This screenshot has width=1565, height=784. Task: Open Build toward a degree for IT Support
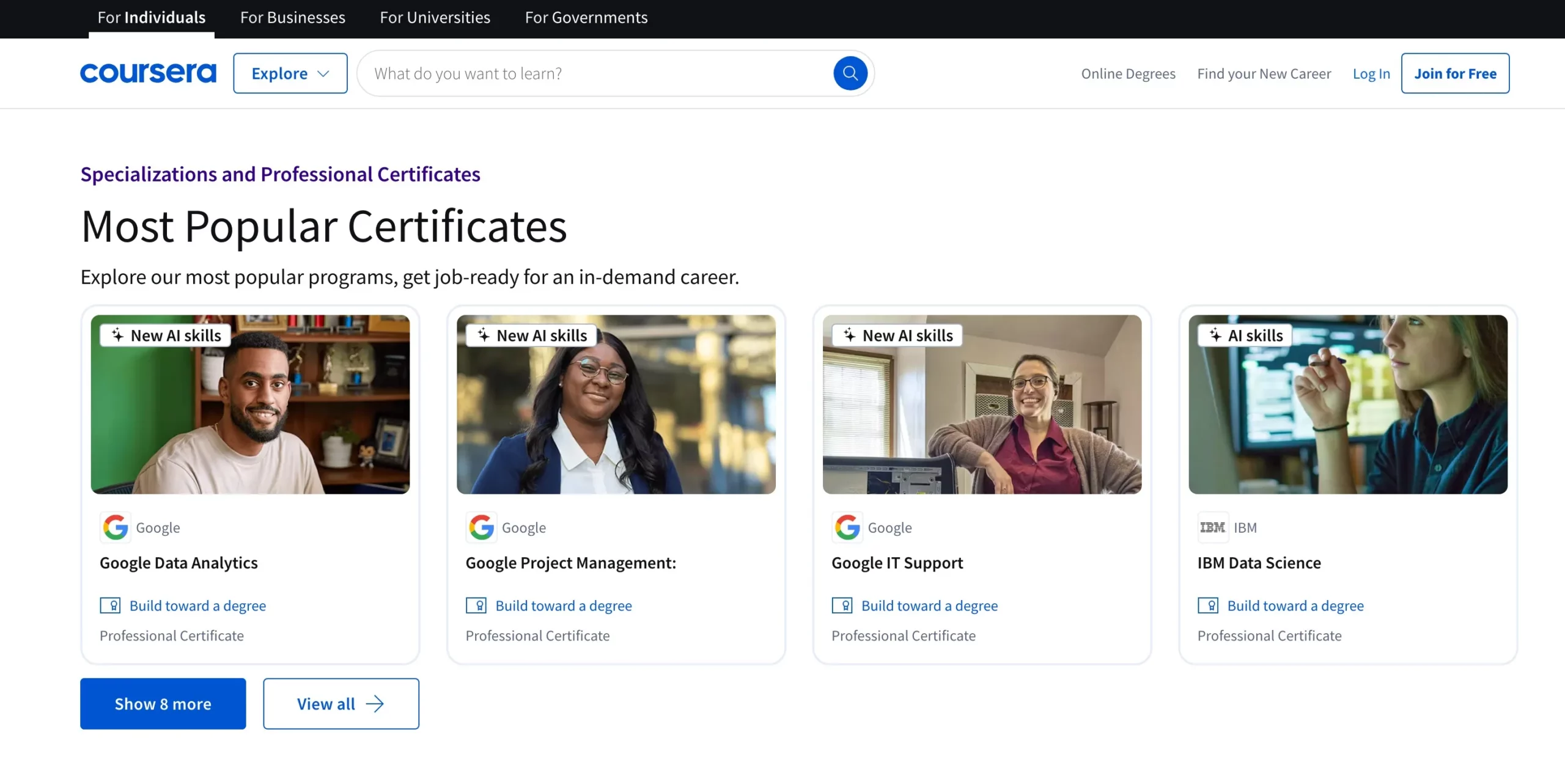click(x=930, y=606)
